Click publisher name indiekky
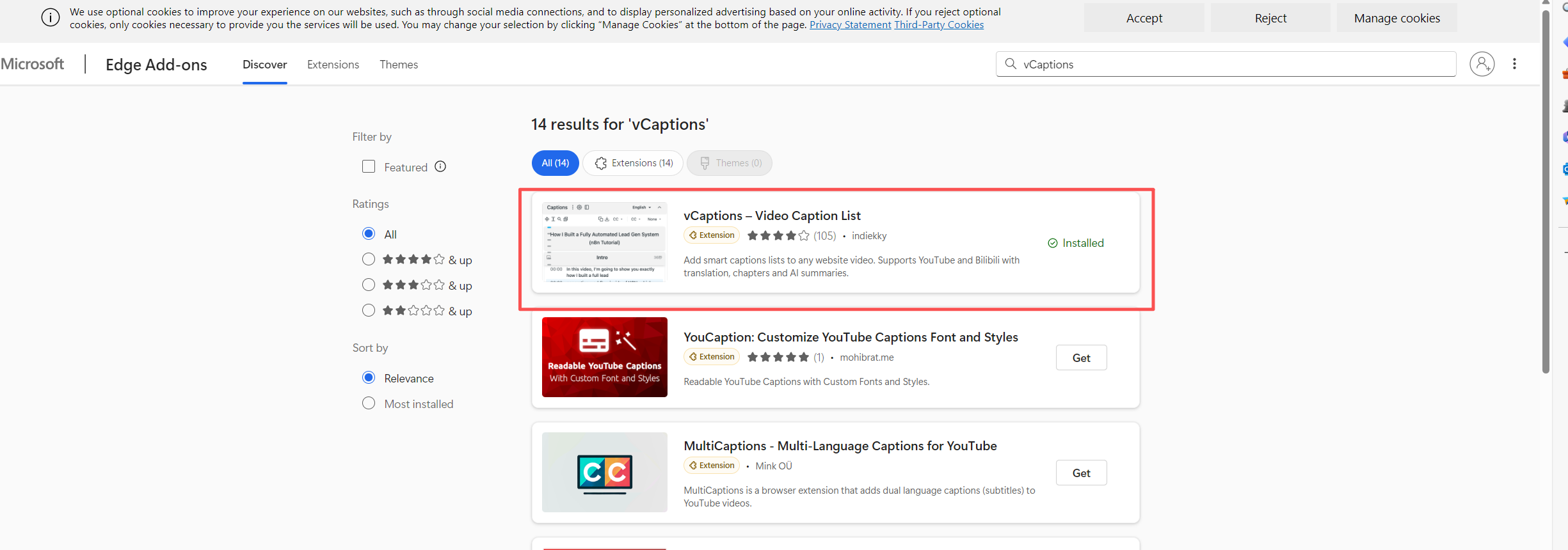This screenshot has width=1568, height=550. [x=869, y=236]
